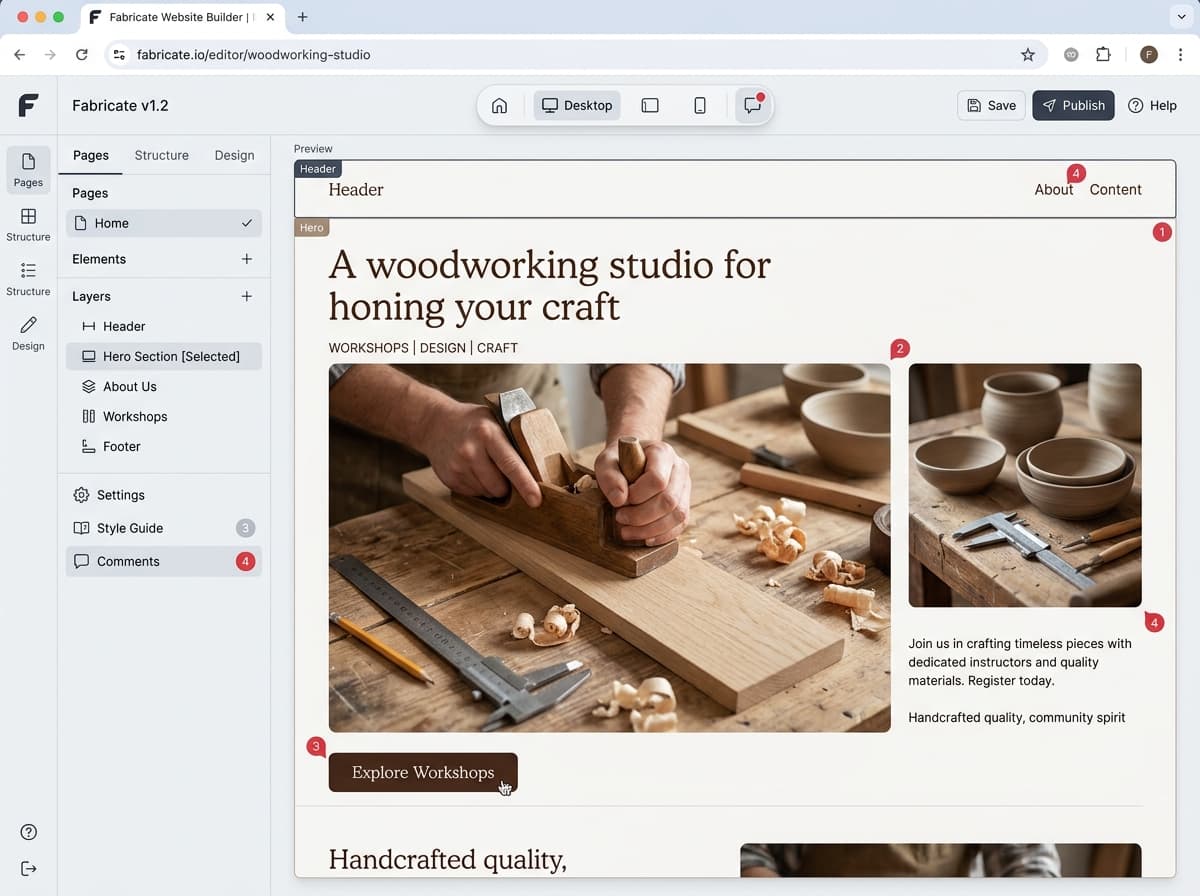This screenshot has width=1200, height=896.
Task: Select the Pages tab in side panel
Action: (91, 155)
